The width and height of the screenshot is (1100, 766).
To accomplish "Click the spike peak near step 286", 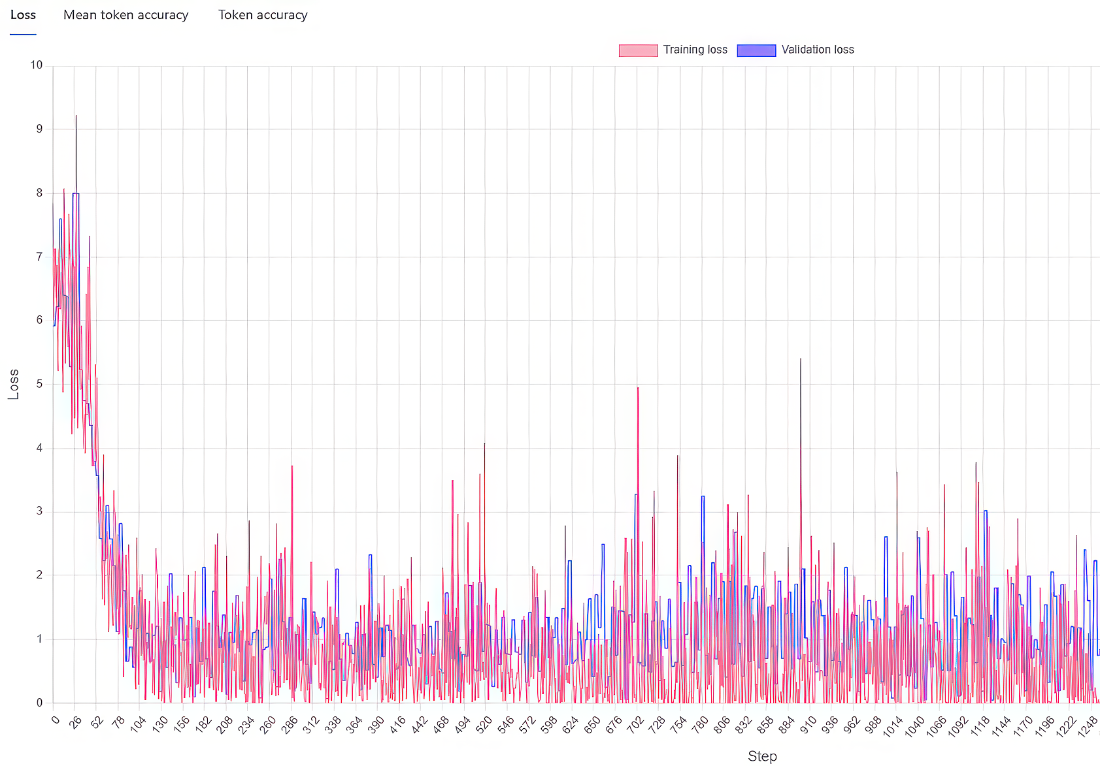I will pos(292,466).
